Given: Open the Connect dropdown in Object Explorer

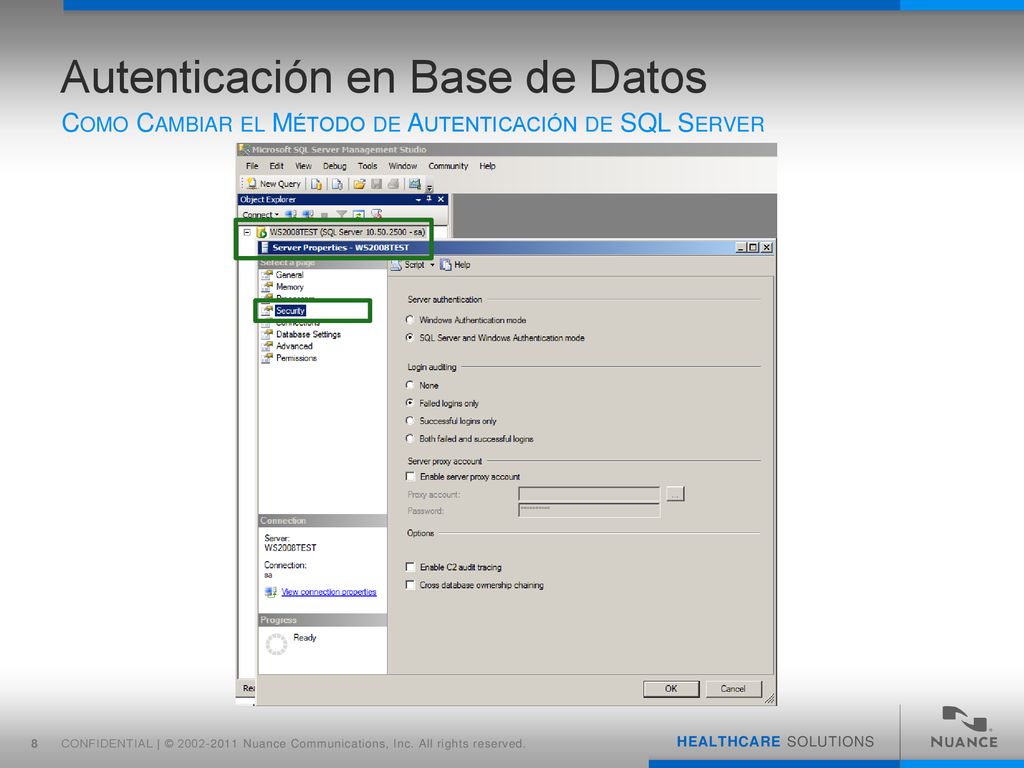Looking at the screenshot, I should click(261, 214).
